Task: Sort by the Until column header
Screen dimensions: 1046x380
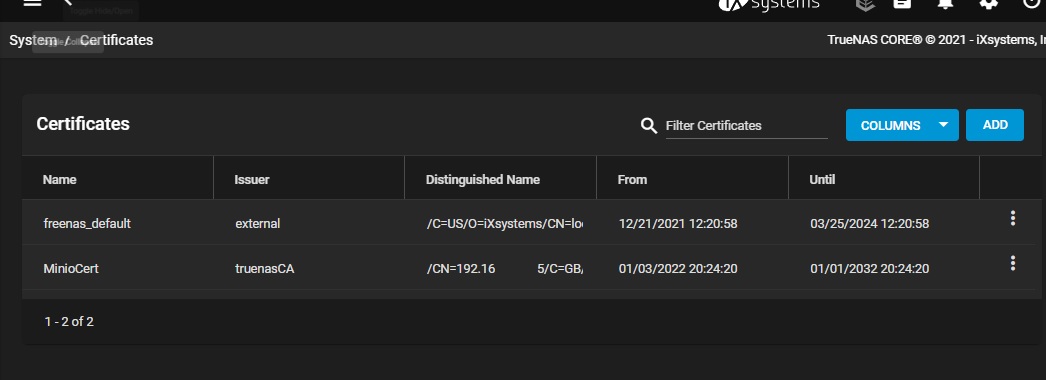Action: [x=823, y=179]
